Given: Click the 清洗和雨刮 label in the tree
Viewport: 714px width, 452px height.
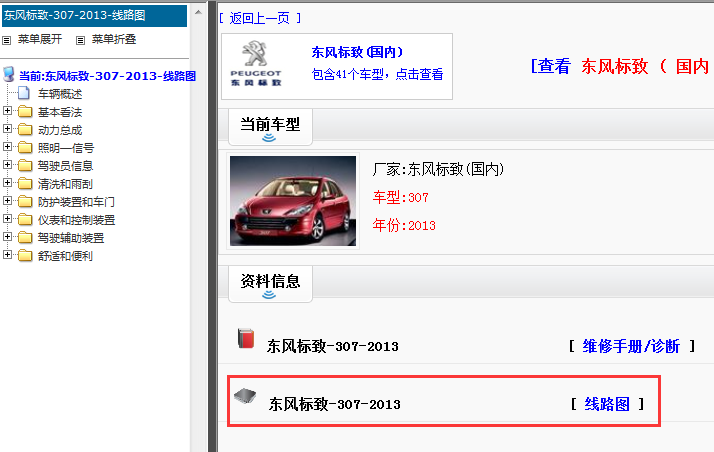Looking at the screenshot, I should (66, 184).
